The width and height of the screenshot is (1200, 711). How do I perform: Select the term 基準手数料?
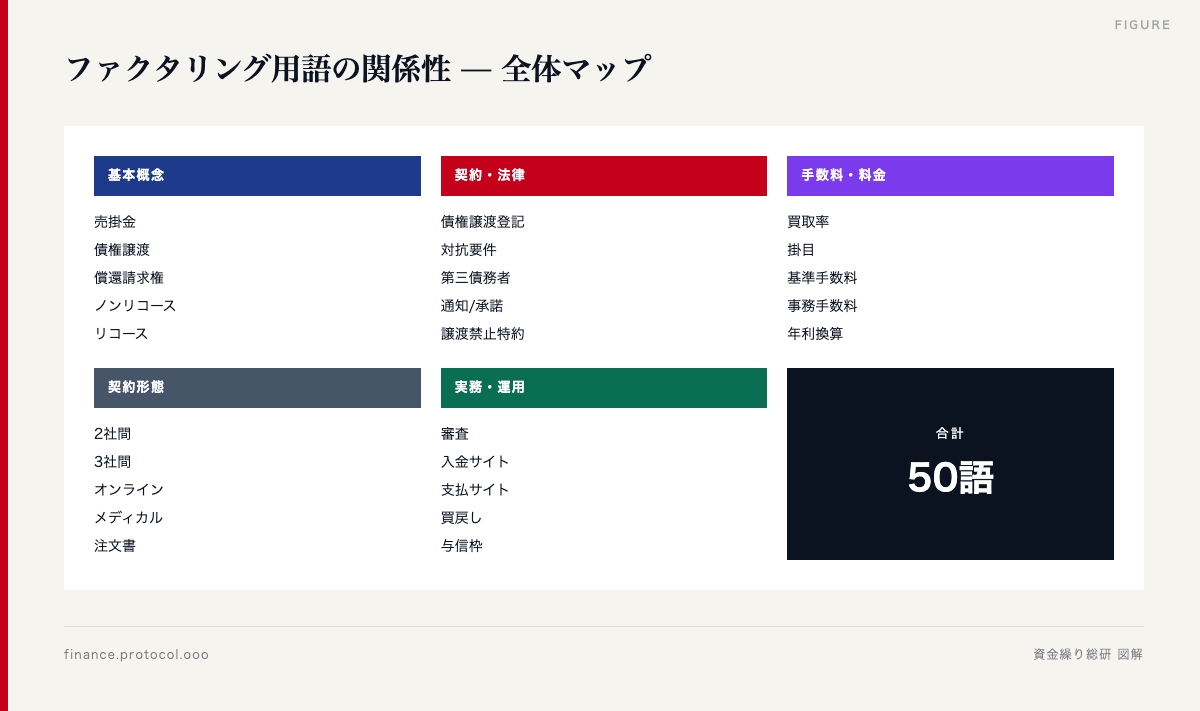[x=822, y=278]
